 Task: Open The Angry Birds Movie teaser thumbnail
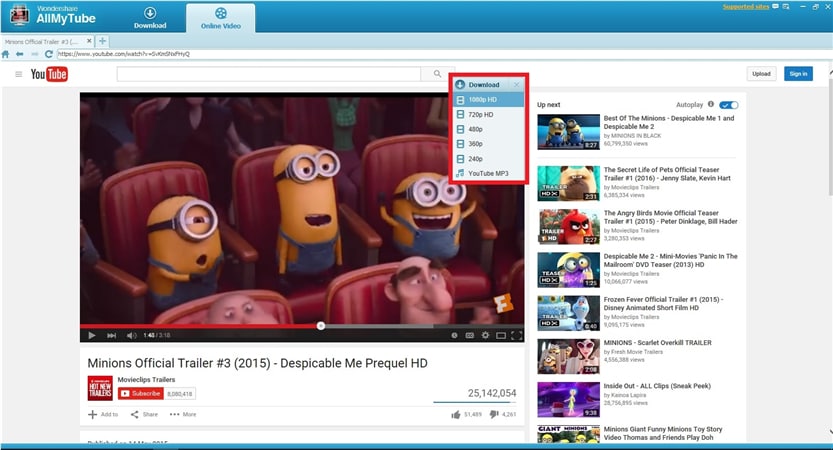(x=568, y=226)
